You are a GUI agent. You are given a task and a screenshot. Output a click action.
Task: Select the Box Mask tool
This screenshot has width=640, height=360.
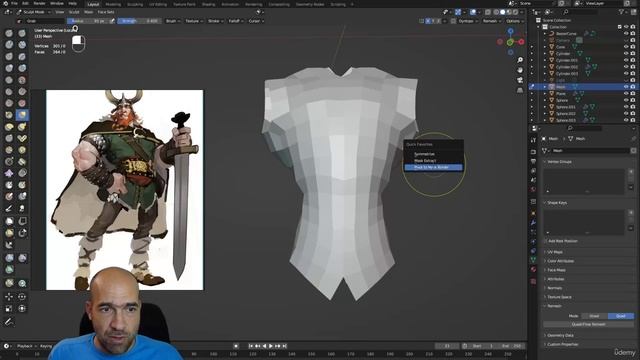click(9, 221)
